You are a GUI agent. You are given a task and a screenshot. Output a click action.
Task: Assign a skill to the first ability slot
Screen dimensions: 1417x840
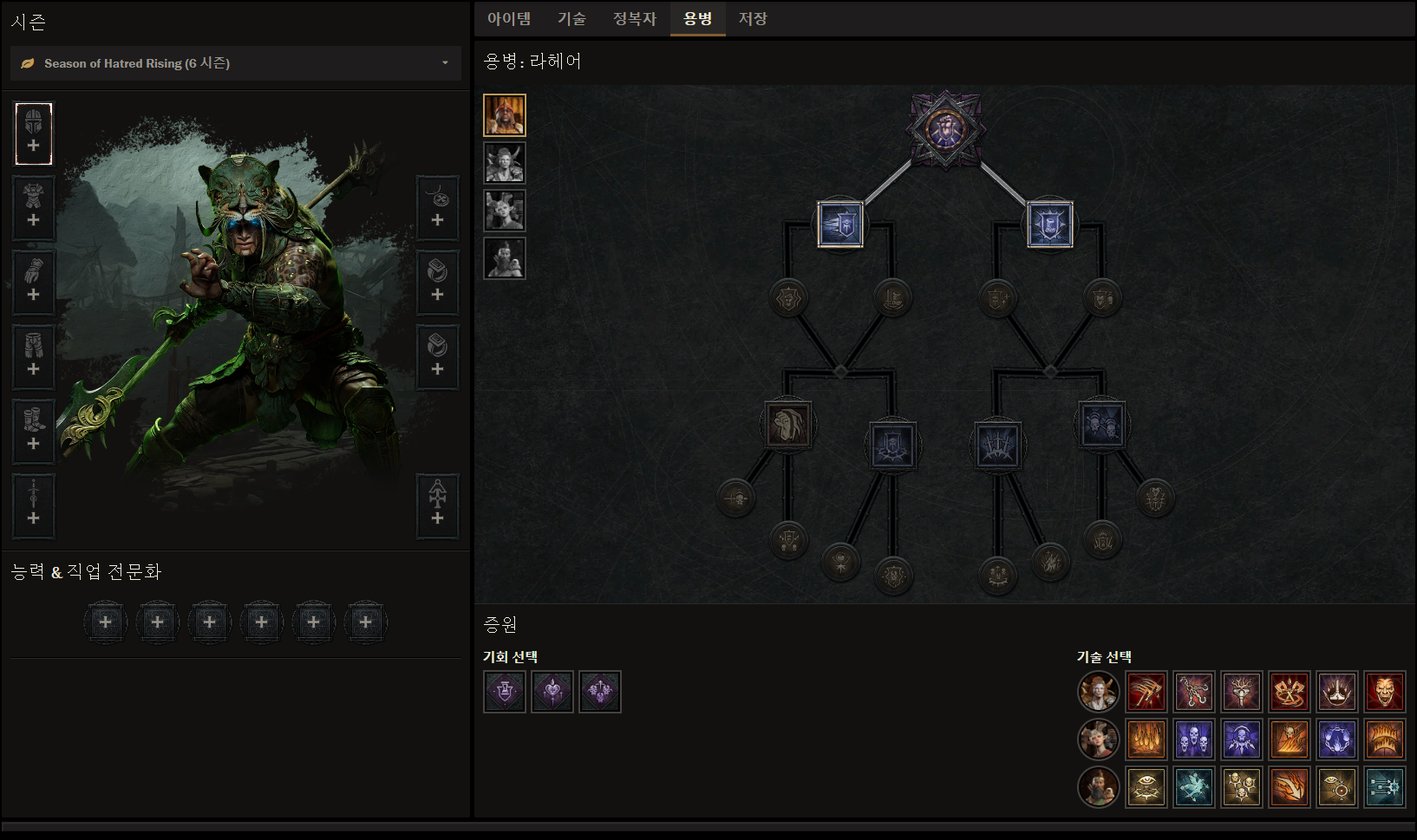coord(106,622)
